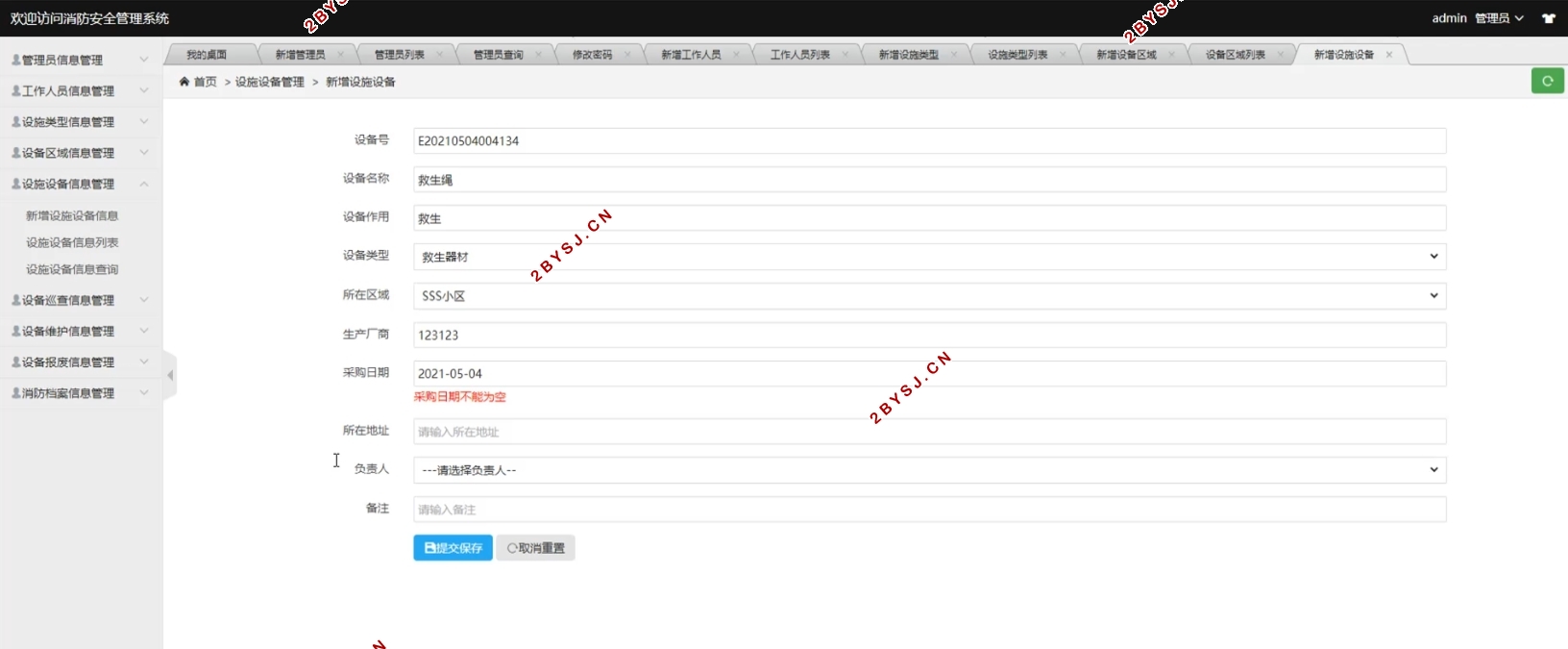1568x649 pixels.
Task: Close the 设备区域列表 tab
Action: [1281, 55]
